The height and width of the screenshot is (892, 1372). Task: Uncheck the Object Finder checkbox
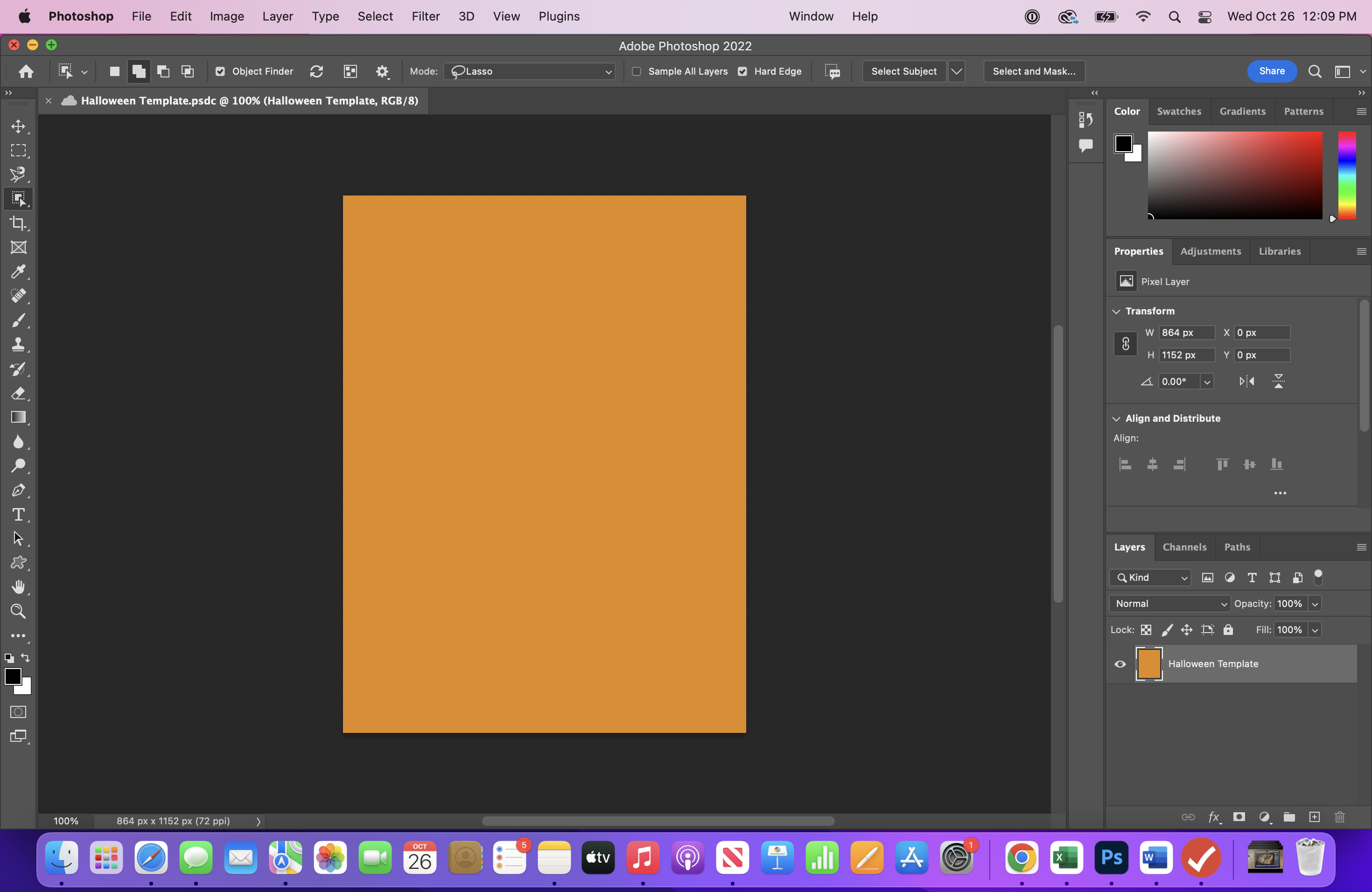[220, 71]
